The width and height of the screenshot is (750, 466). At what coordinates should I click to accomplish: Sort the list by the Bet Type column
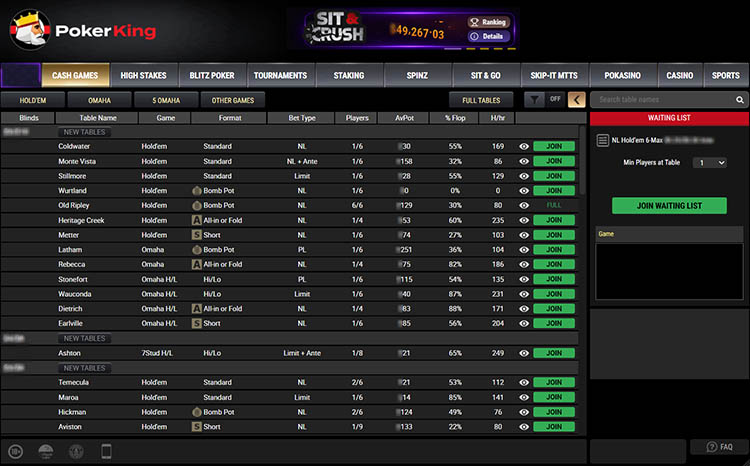point(302,118)
